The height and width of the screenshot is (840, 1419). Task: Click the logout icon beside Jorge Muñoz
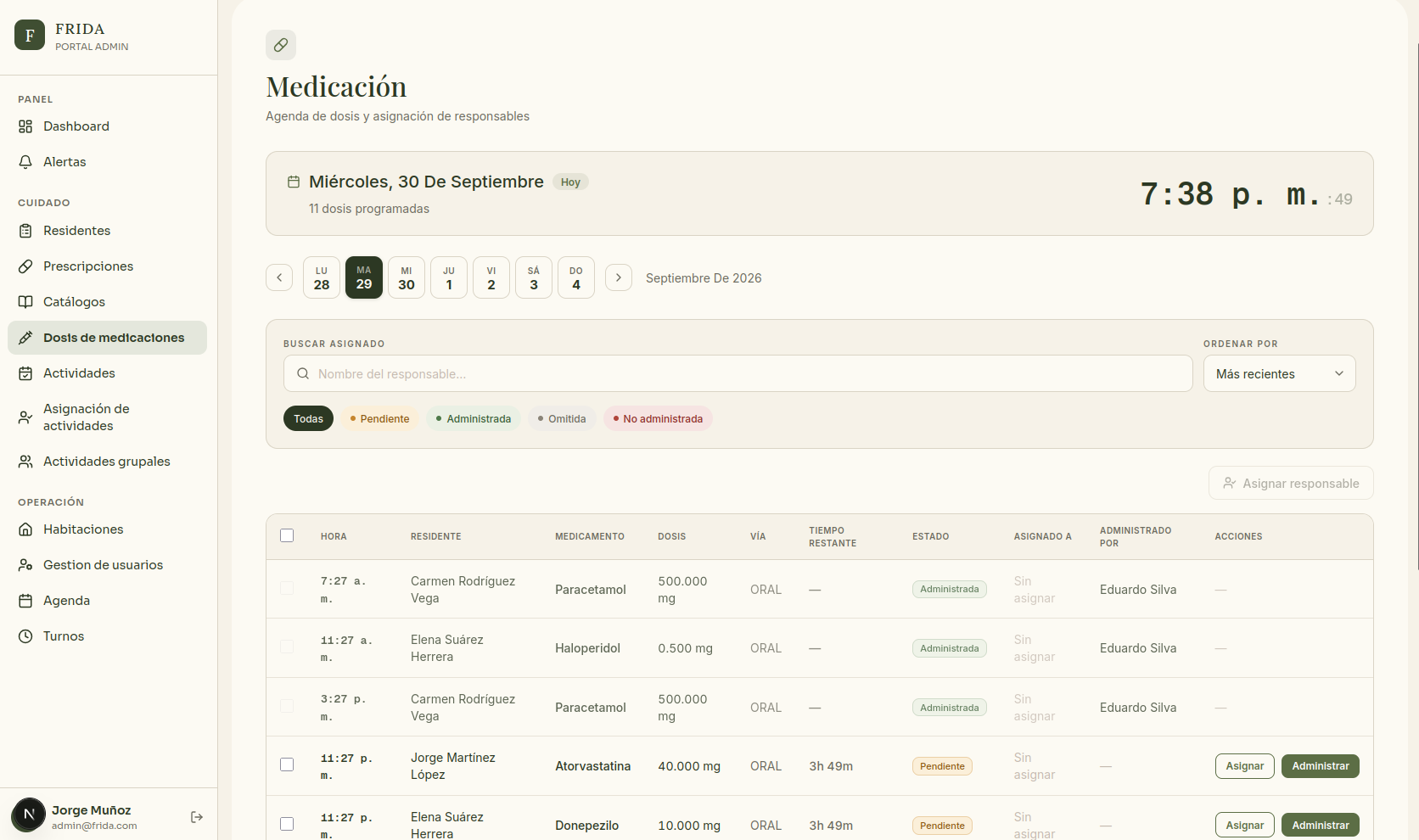pyautogui.click(x=197, y=817)
